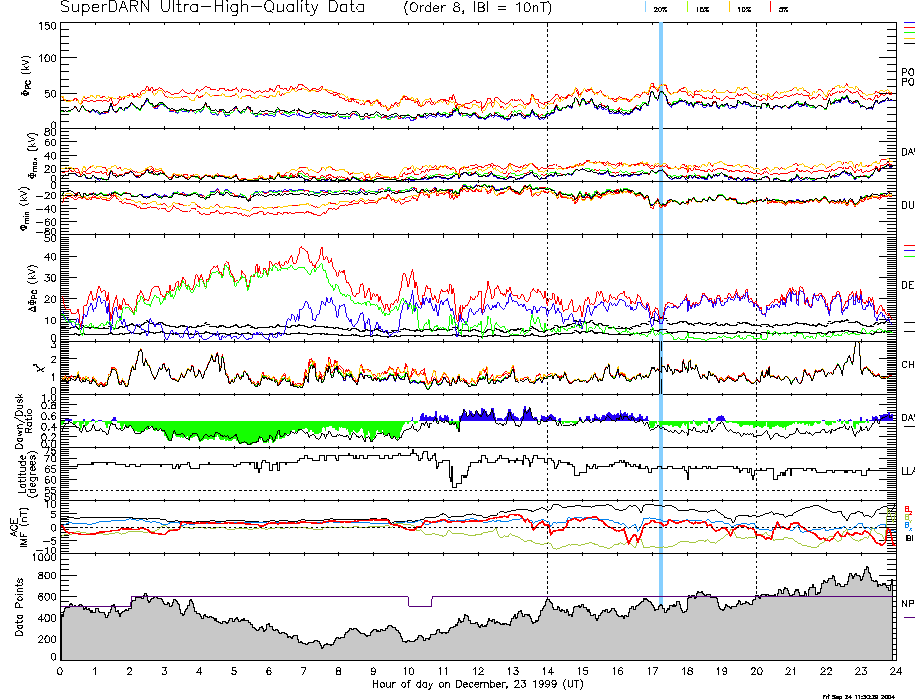Screen dimensions: 915x700
Task: Click the red 5% legend entry
Action: (x=783, y=8)
